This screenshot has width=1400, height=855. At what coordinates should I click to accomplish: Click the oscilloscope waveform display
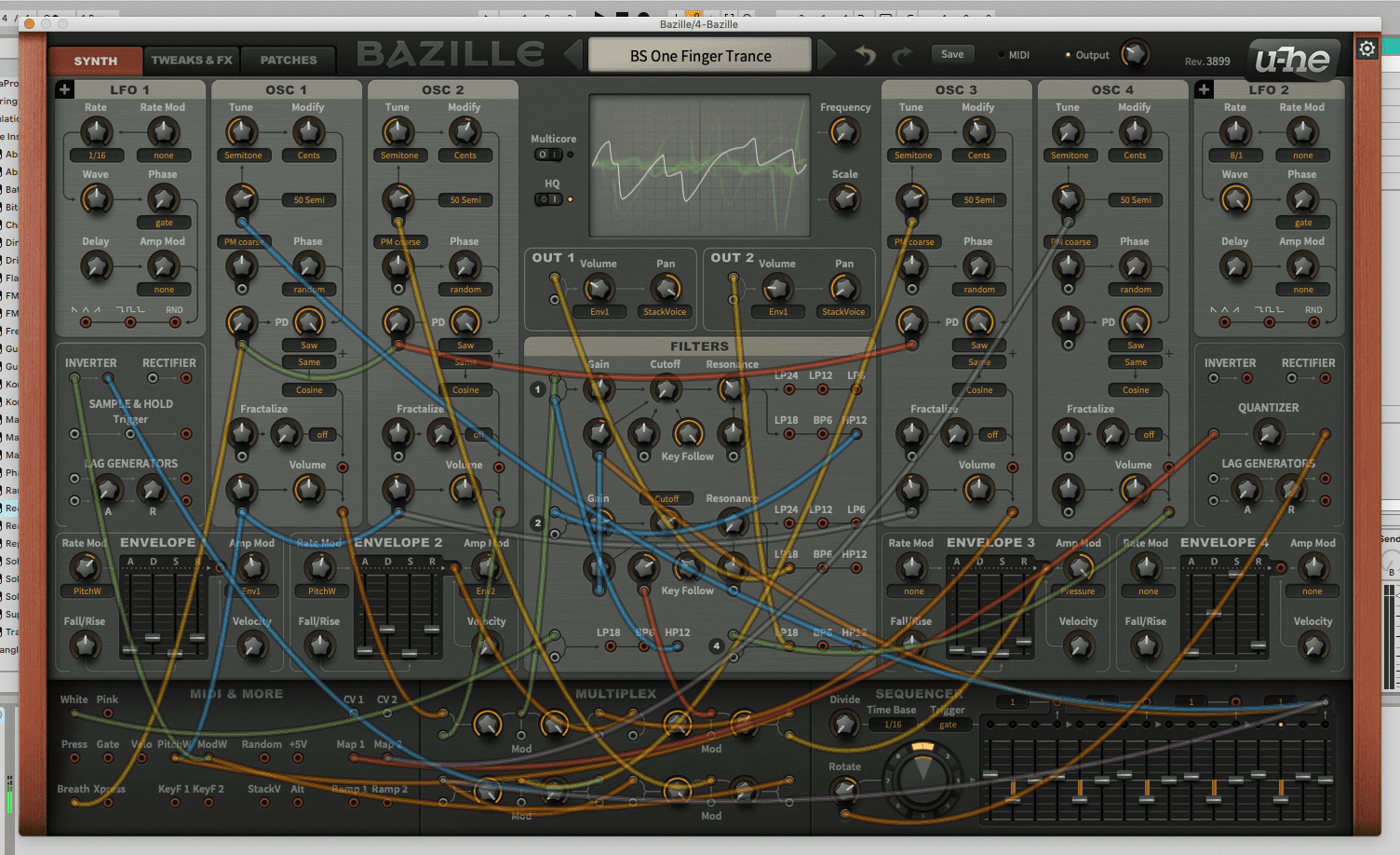pyautogui.click(x=700, y=166)
